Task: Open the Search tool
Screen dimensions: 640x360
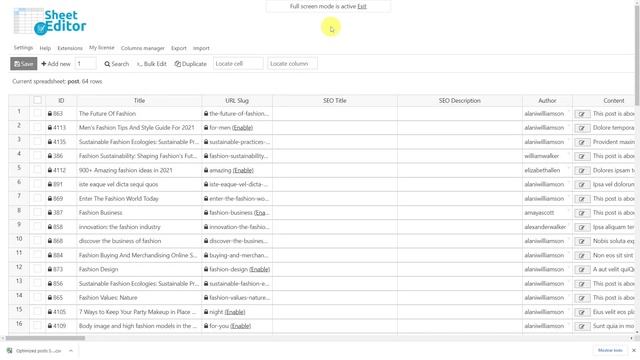Action: click(117, 64)
